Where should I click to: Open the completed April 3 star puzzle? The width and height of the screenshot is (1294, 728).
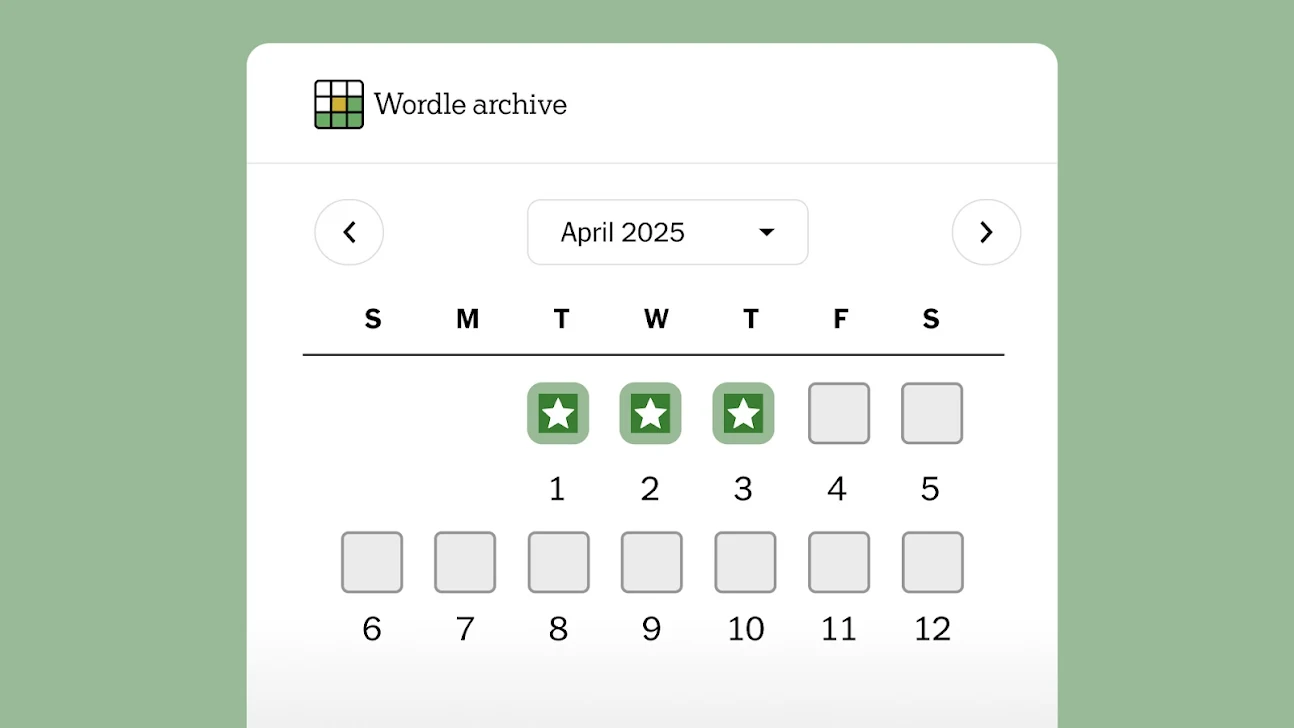click(x=743, y=413)
